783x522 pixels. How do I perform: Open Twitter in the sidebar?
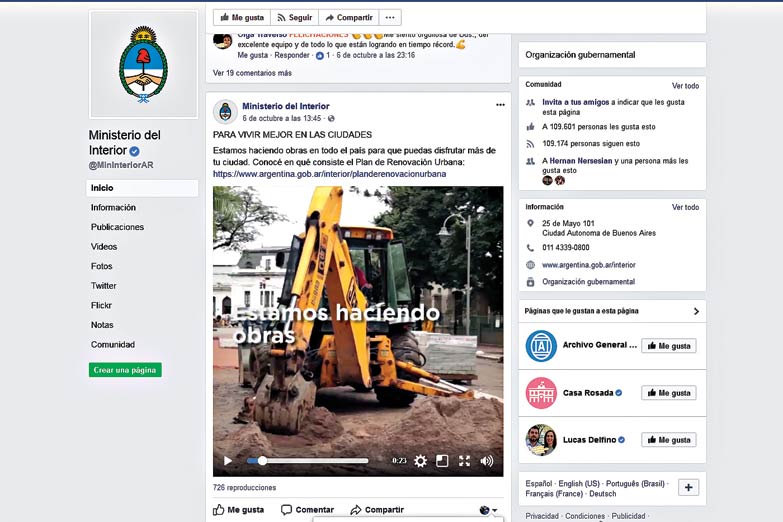point(103,286)
